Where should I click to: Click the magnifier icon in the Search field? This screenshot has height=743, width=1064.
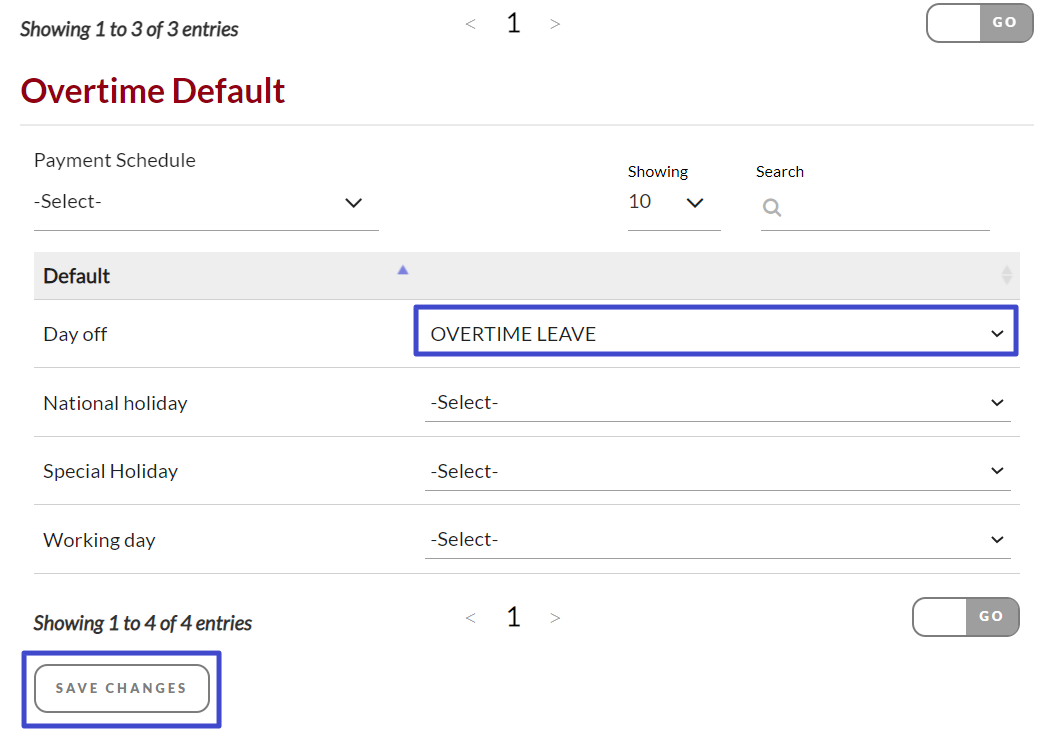pos(772,208)
